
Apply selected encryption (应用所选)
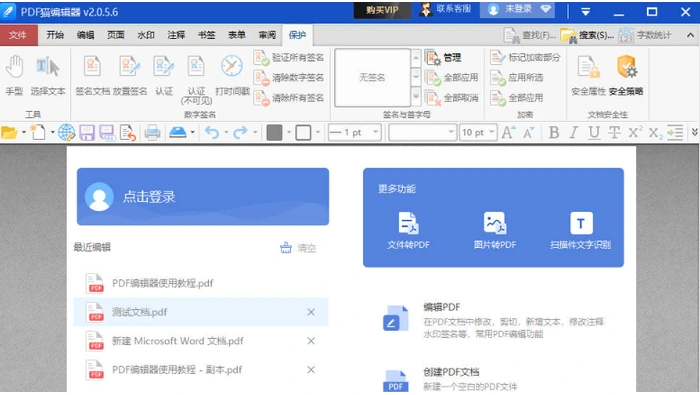coord(517,78)
